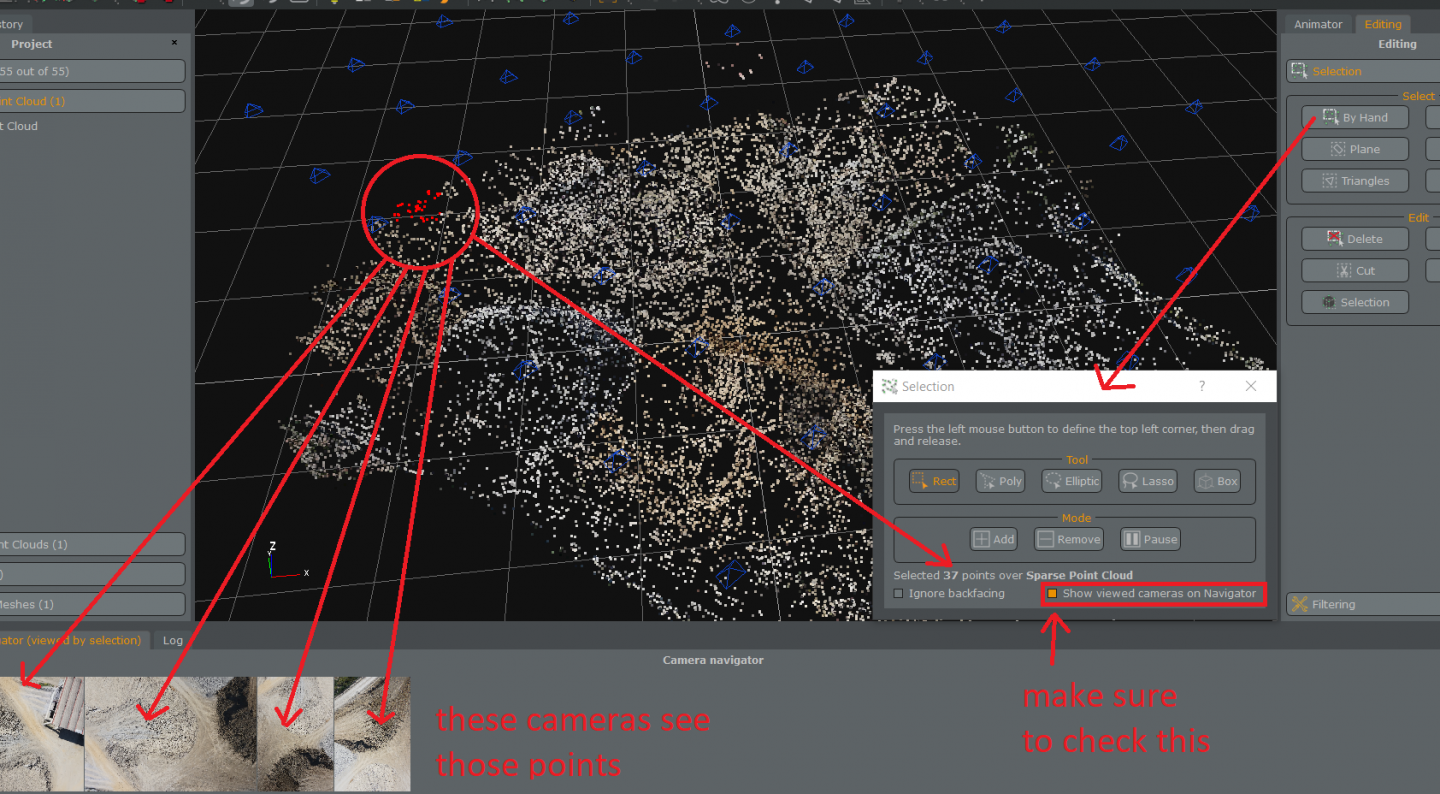
Task: Expand the cameras (55 out of 55) section
Action: point(92,71)
